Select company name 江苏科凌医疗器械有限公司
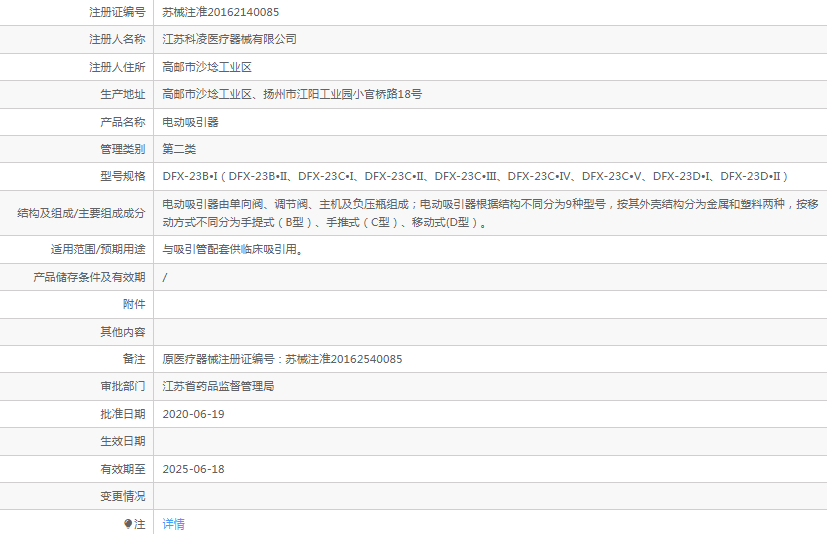This screenshot has width=827, height=534. pos(229,40)
